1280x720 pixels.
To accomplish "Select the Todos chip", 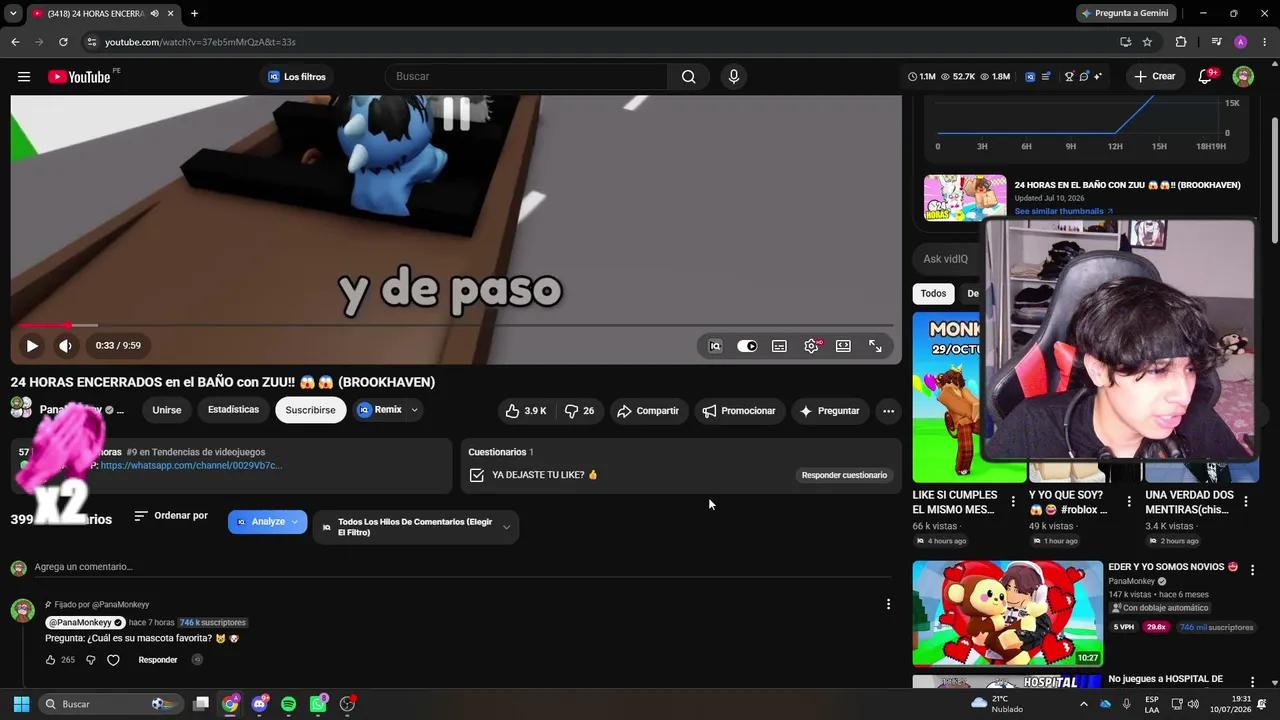I will (933, 294).
